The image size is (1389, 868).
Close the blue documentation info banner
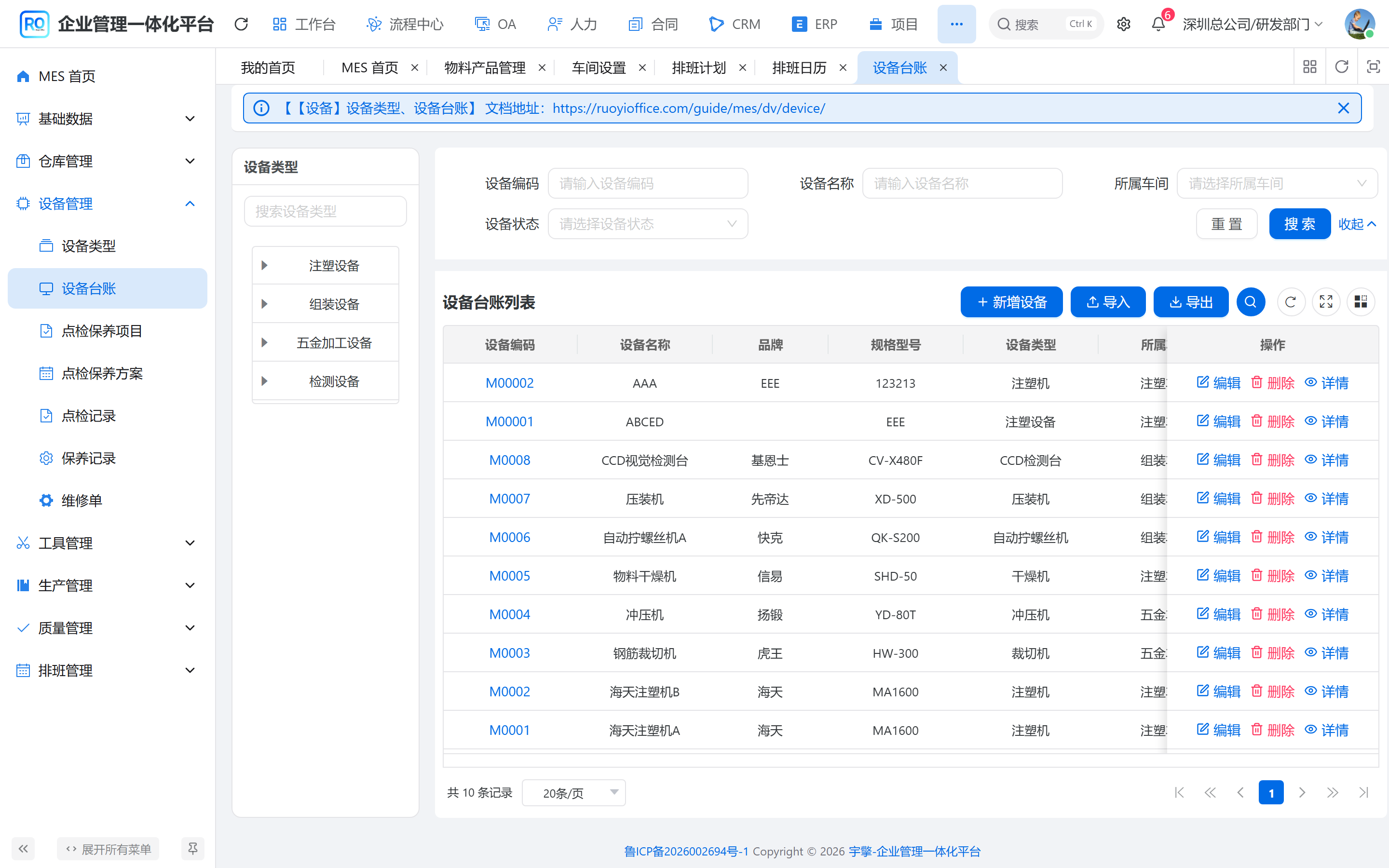pos(1343,108)
